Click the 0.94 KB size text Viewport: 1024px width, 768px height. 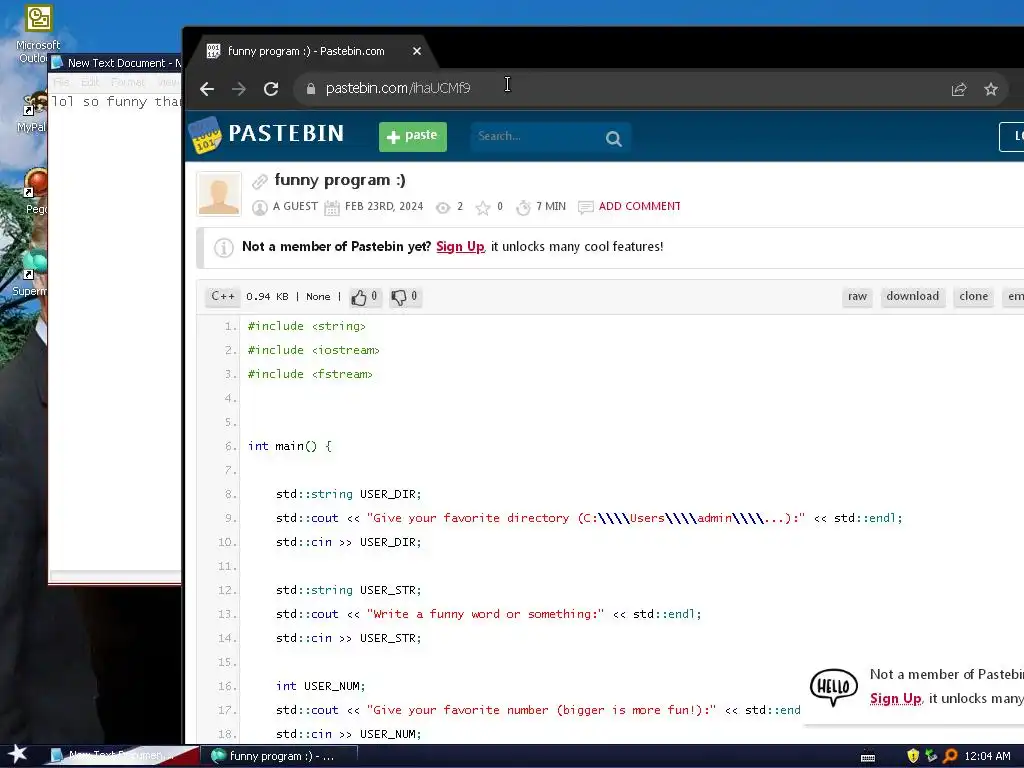(x=267, y=296)
